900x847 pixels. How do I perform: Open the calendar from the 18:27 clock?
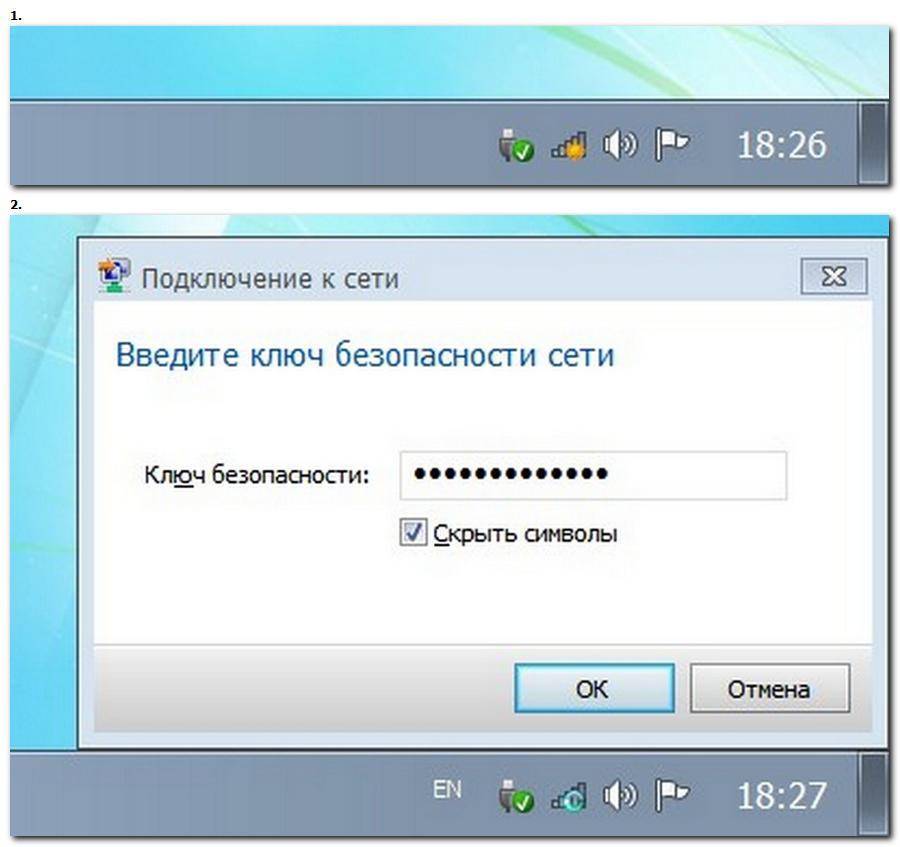[781, 796]
